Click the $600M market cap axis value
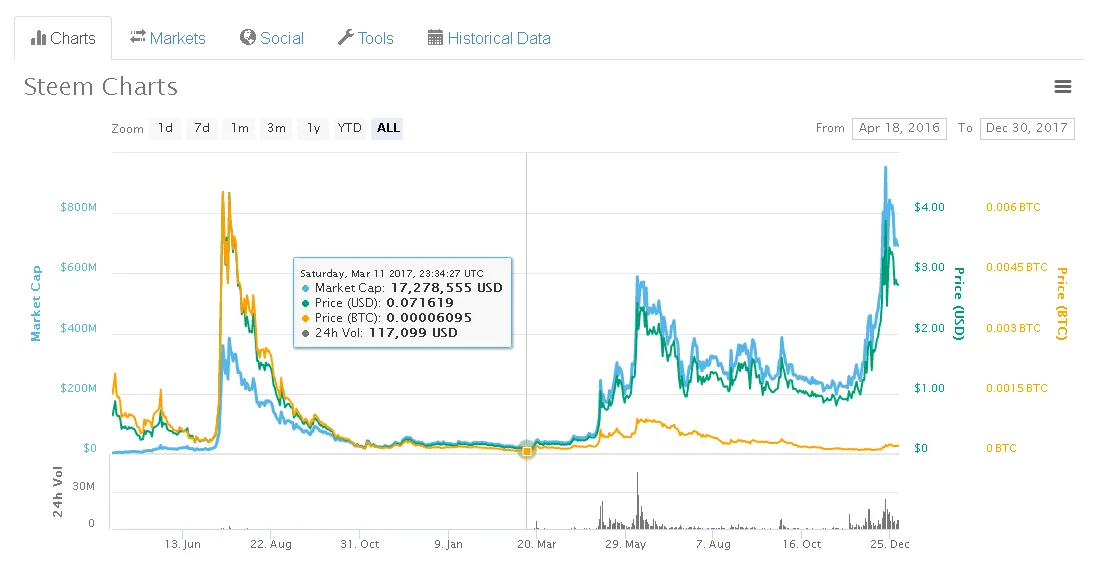The image size is (1113, 575). pyautogui.click(x=79, y=268)
